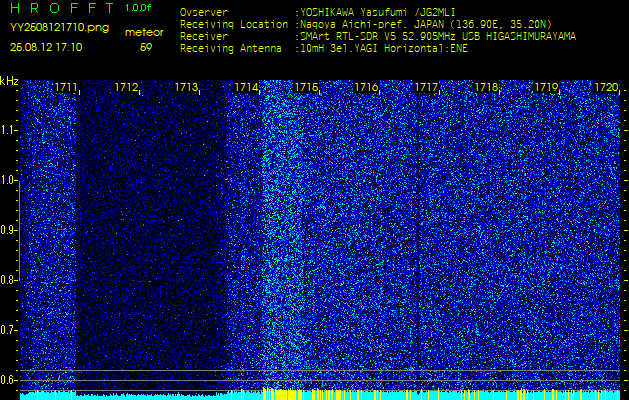The width and height of the screenshot is (629, 400).
Task: Click the 1716 time marker
Action: coord(366,87)
